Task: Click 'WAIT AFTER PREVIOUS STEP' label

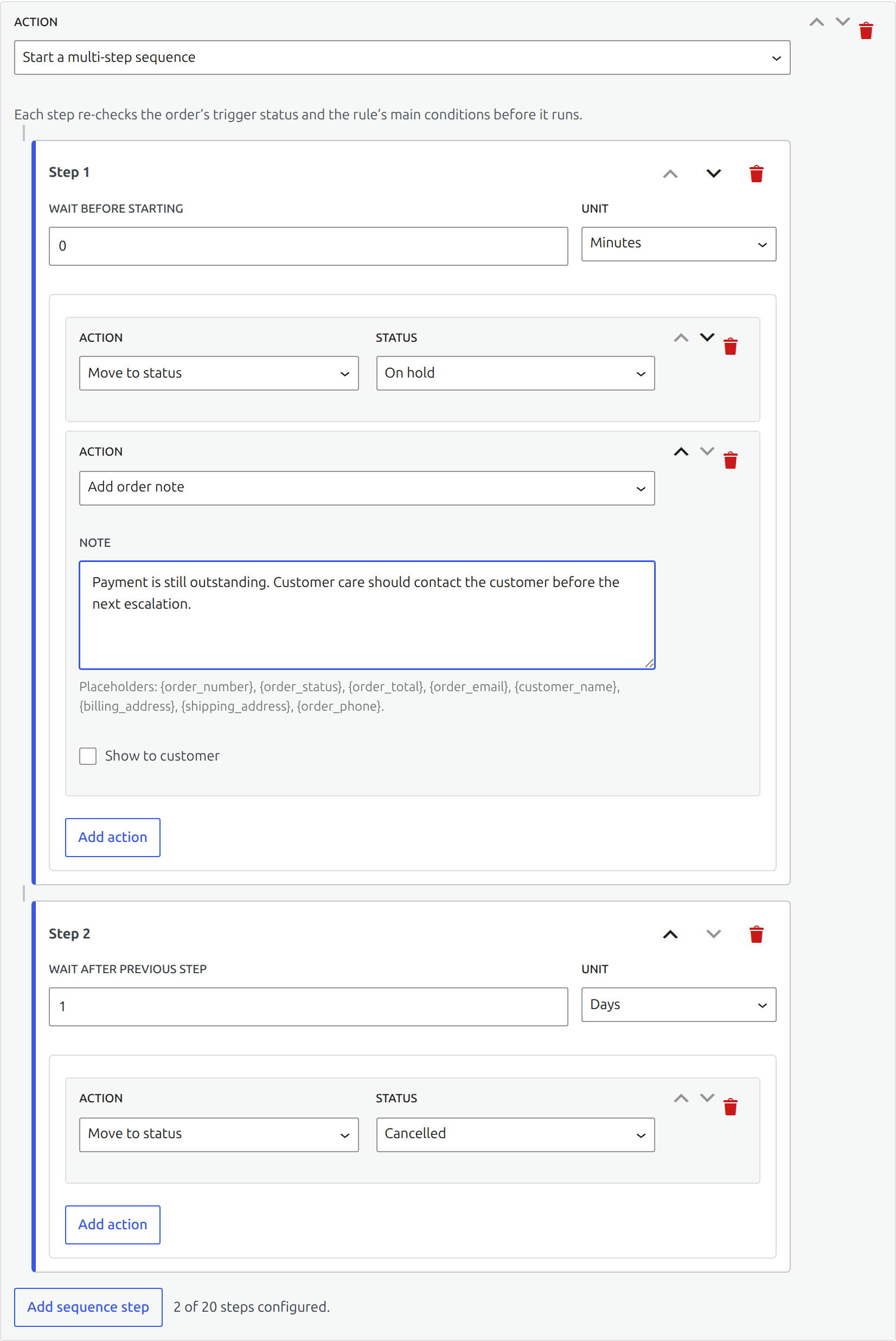Action: tap(128, 969)
